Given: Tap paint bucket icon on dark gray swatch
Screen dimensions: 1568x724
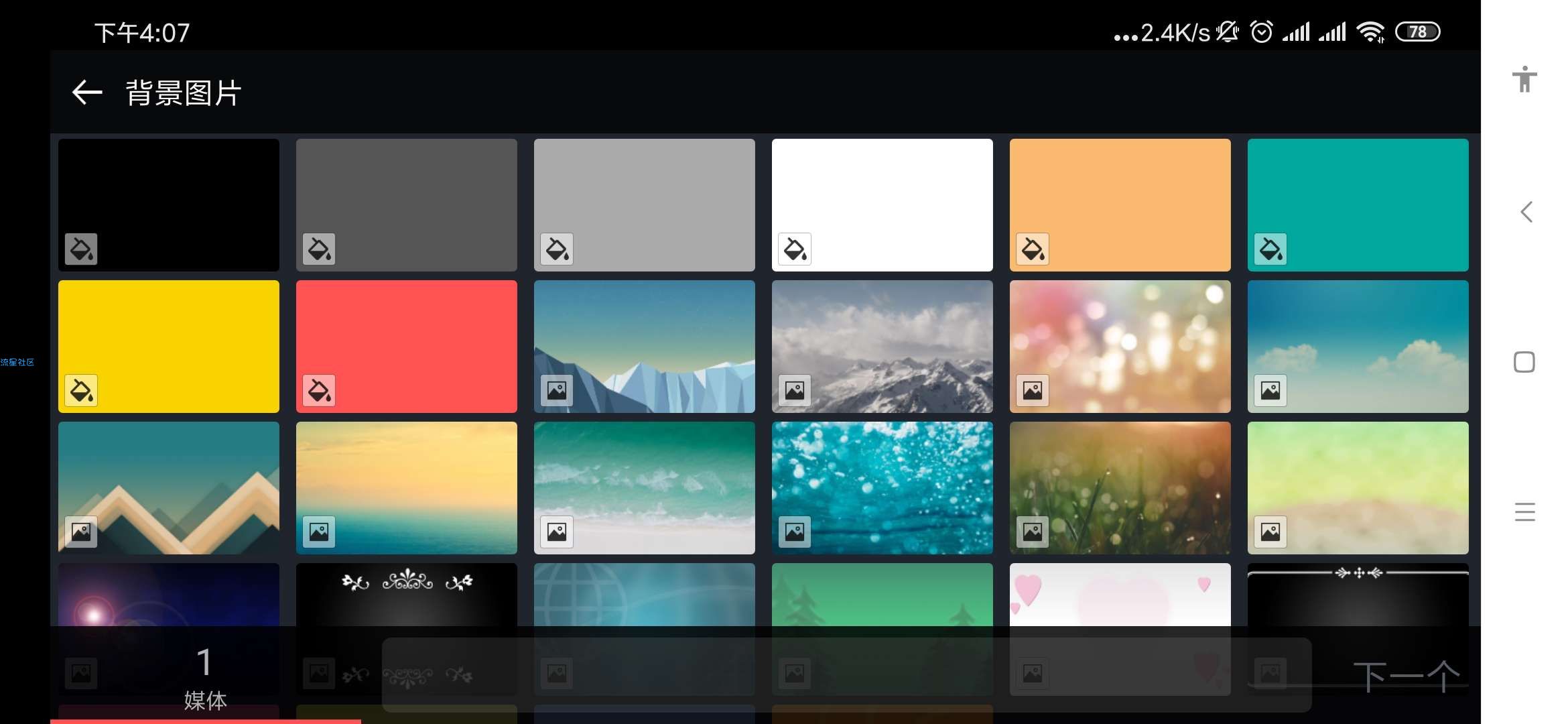Looking at the screenshot, I should click(319, 249).
